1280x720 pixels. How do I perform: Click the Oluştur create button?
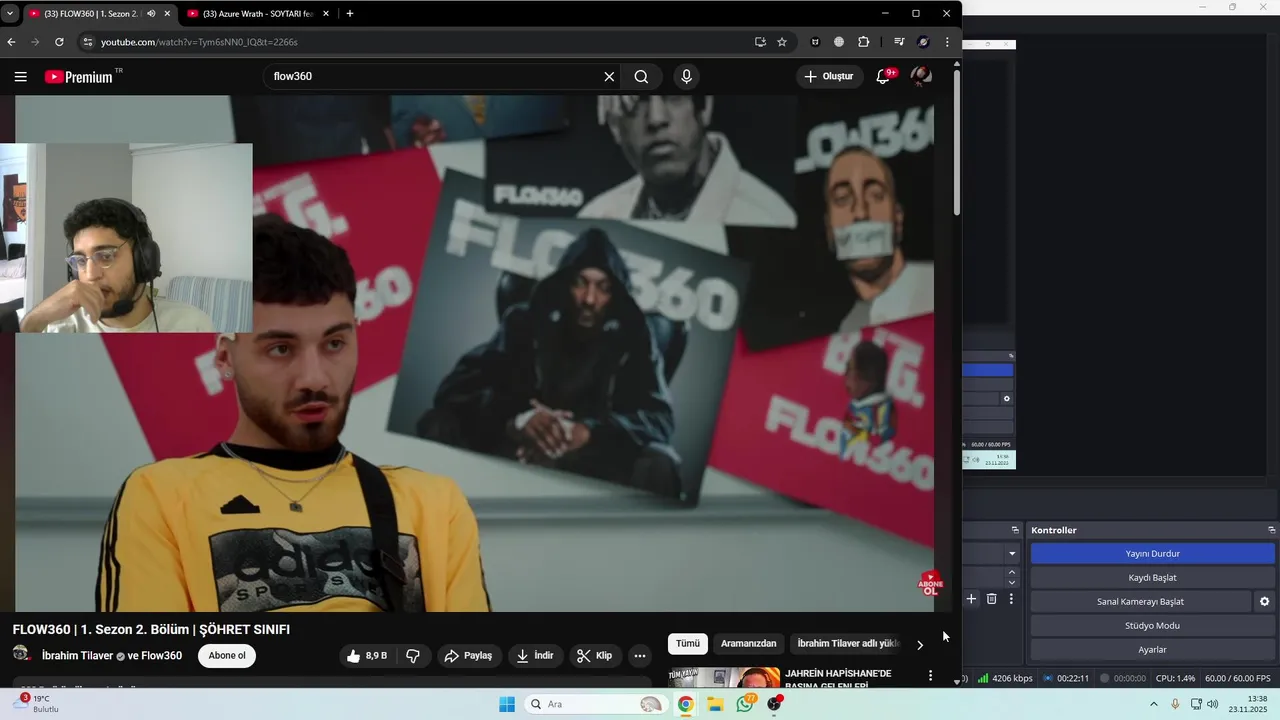pyautogui.click(x=830, y=77)
